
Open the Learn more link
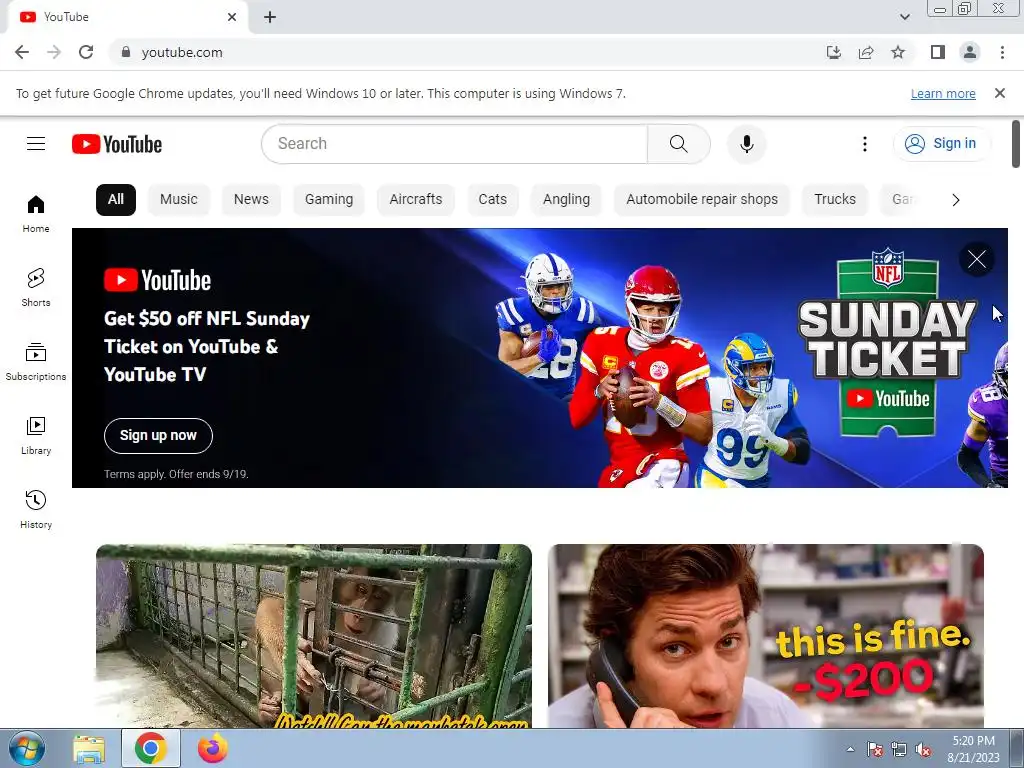pos(943,94)
